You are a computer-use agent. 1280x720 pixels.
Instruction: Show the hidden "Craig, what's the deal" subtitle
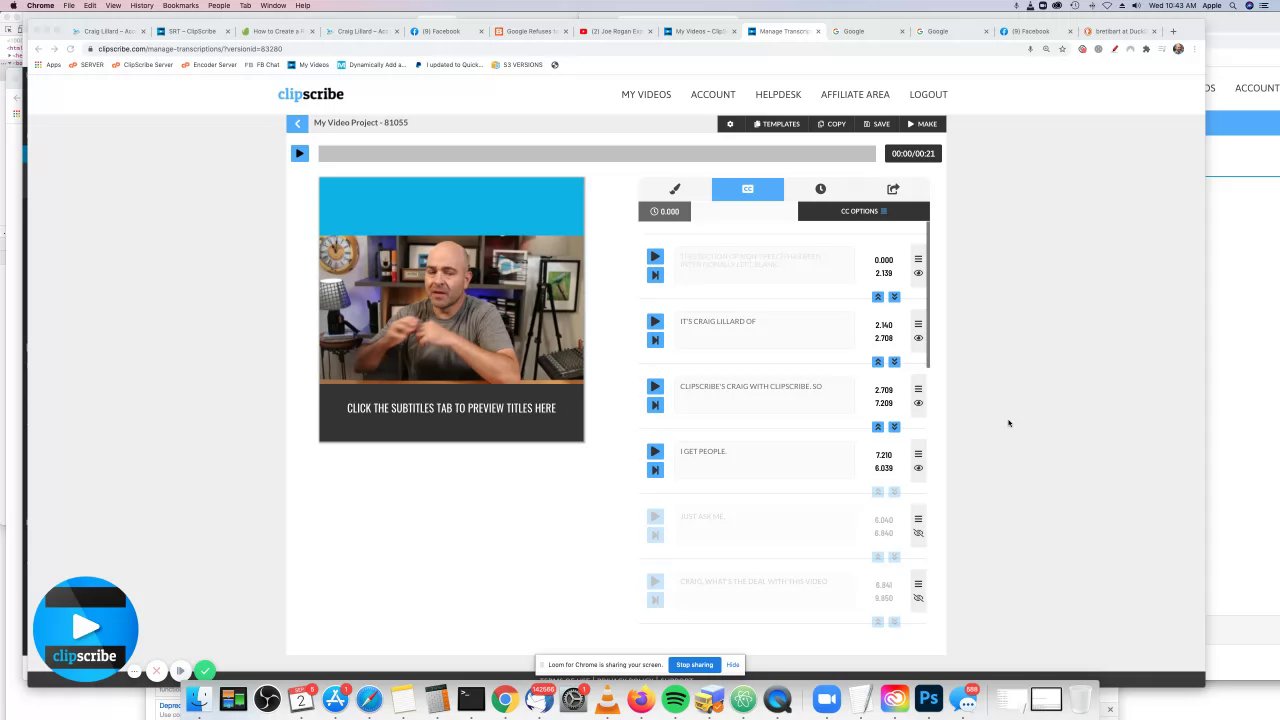[x=918, y=598]
